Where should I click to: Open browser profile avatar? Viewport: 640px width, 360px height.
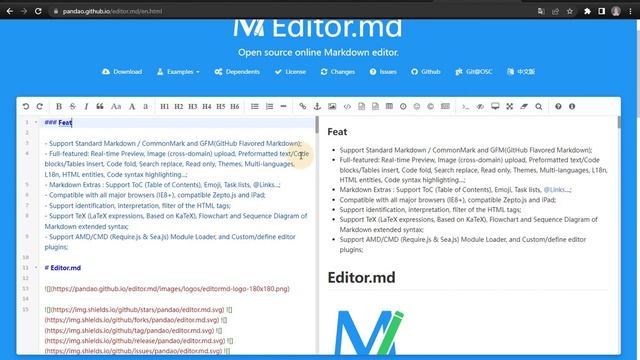pyautogui.click(x=616, y=11)
